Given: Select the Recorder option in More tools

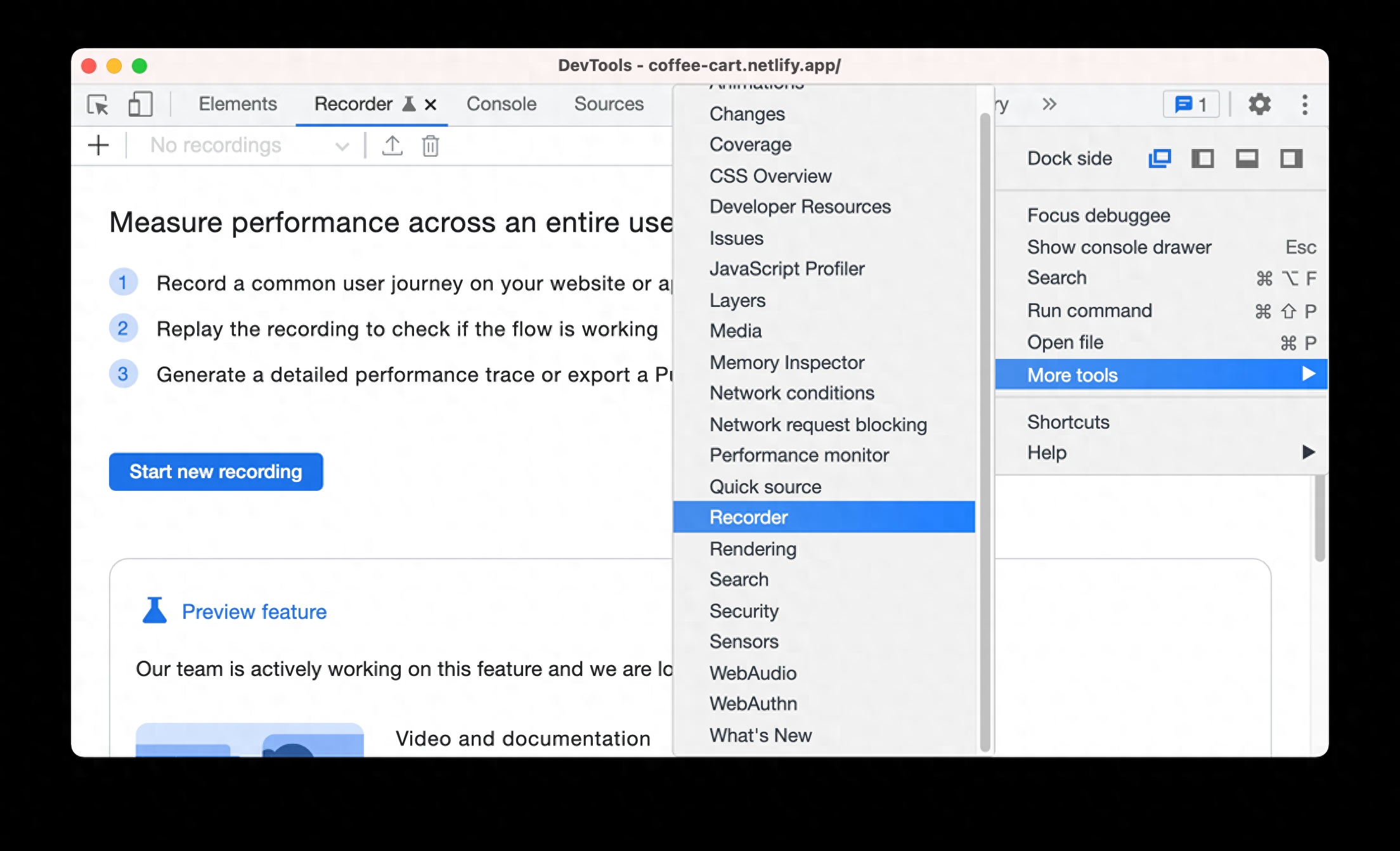Looking at the screenshot, I should [x=748, y=517].
